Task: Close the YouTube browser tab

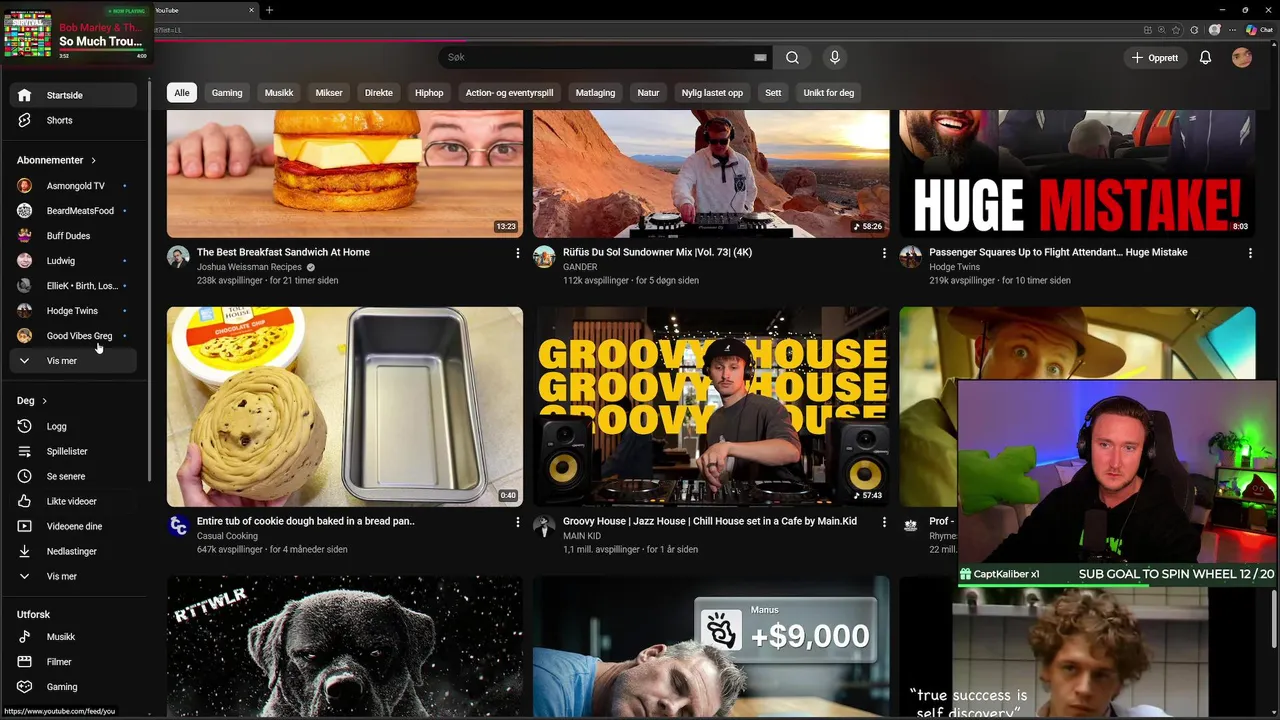Action: 251,10
